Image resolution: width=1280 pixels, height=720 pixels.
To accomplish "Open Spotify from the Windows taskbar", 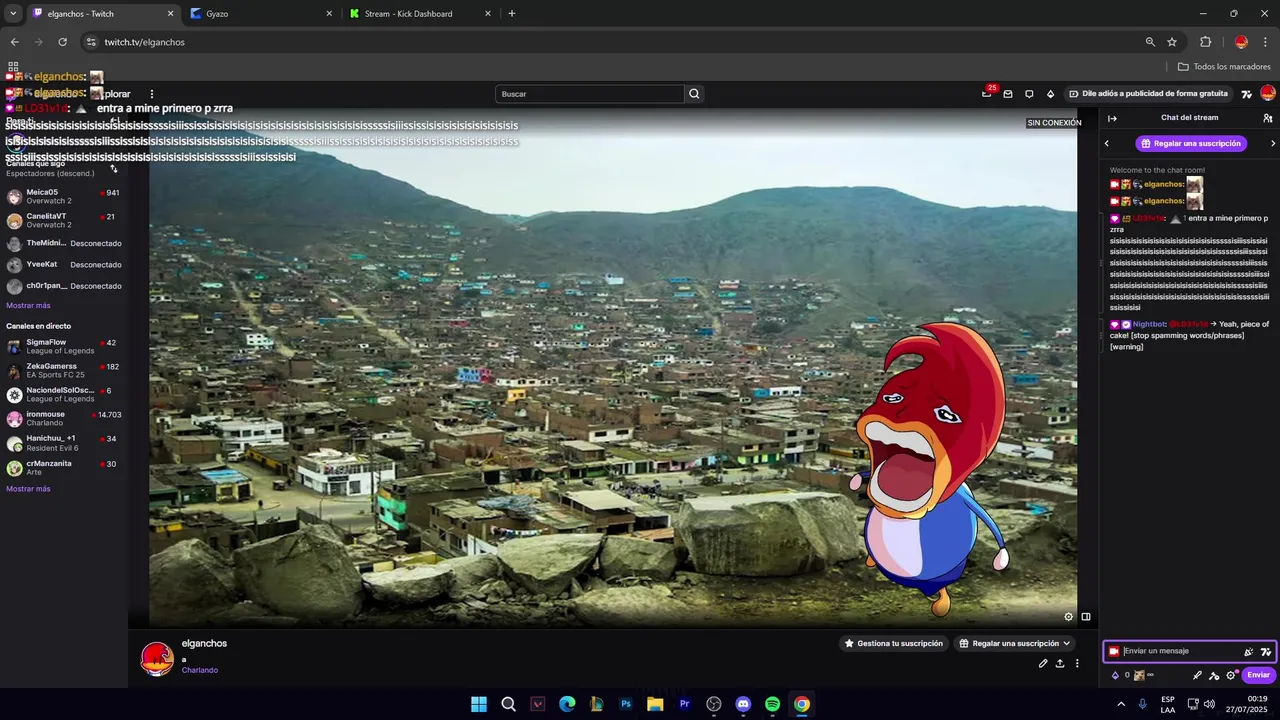I will click(x=772, y=704).
